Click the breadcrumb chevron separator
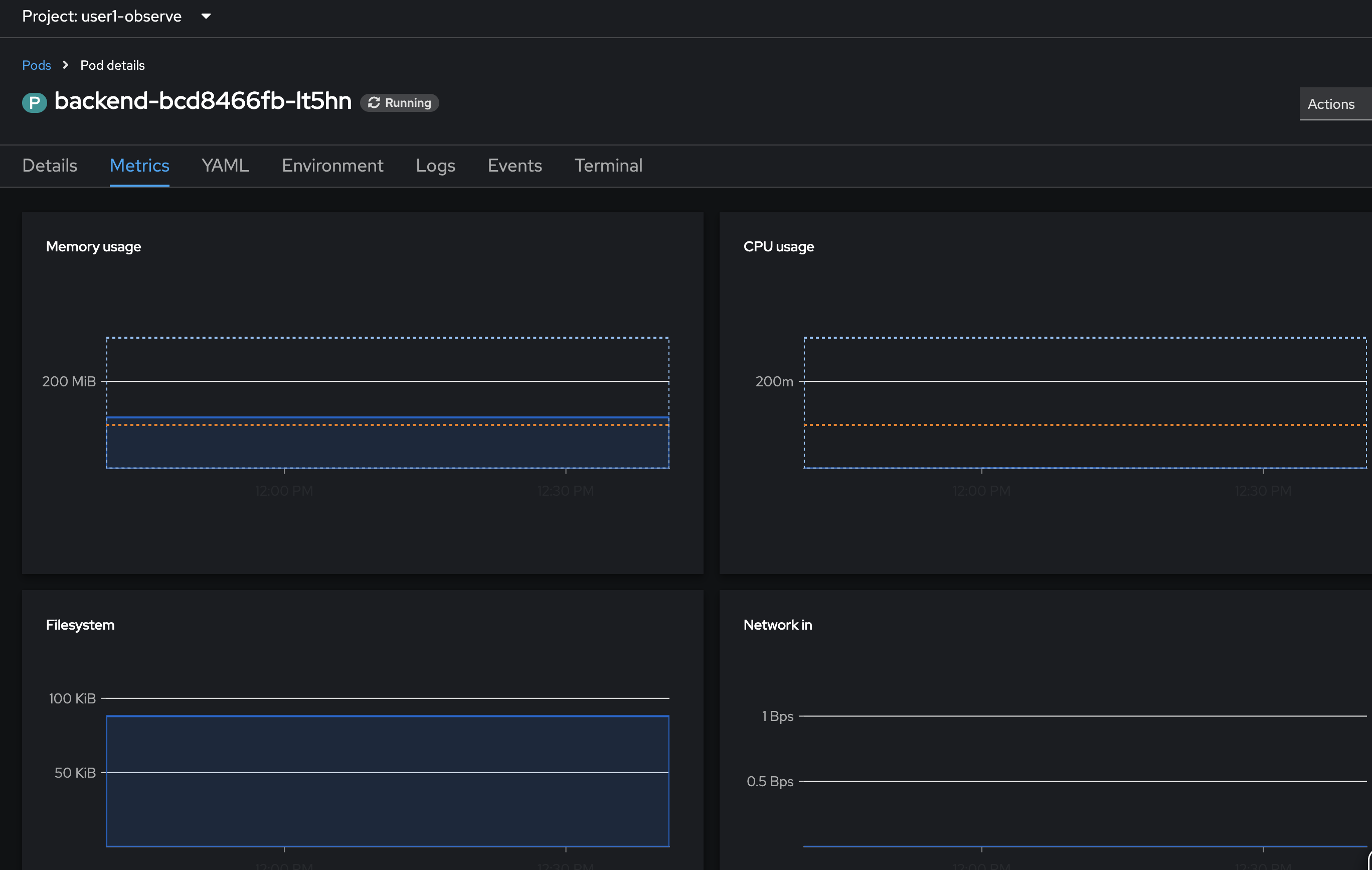Viewport: 1372px width, 870px height. click(66, 65)
